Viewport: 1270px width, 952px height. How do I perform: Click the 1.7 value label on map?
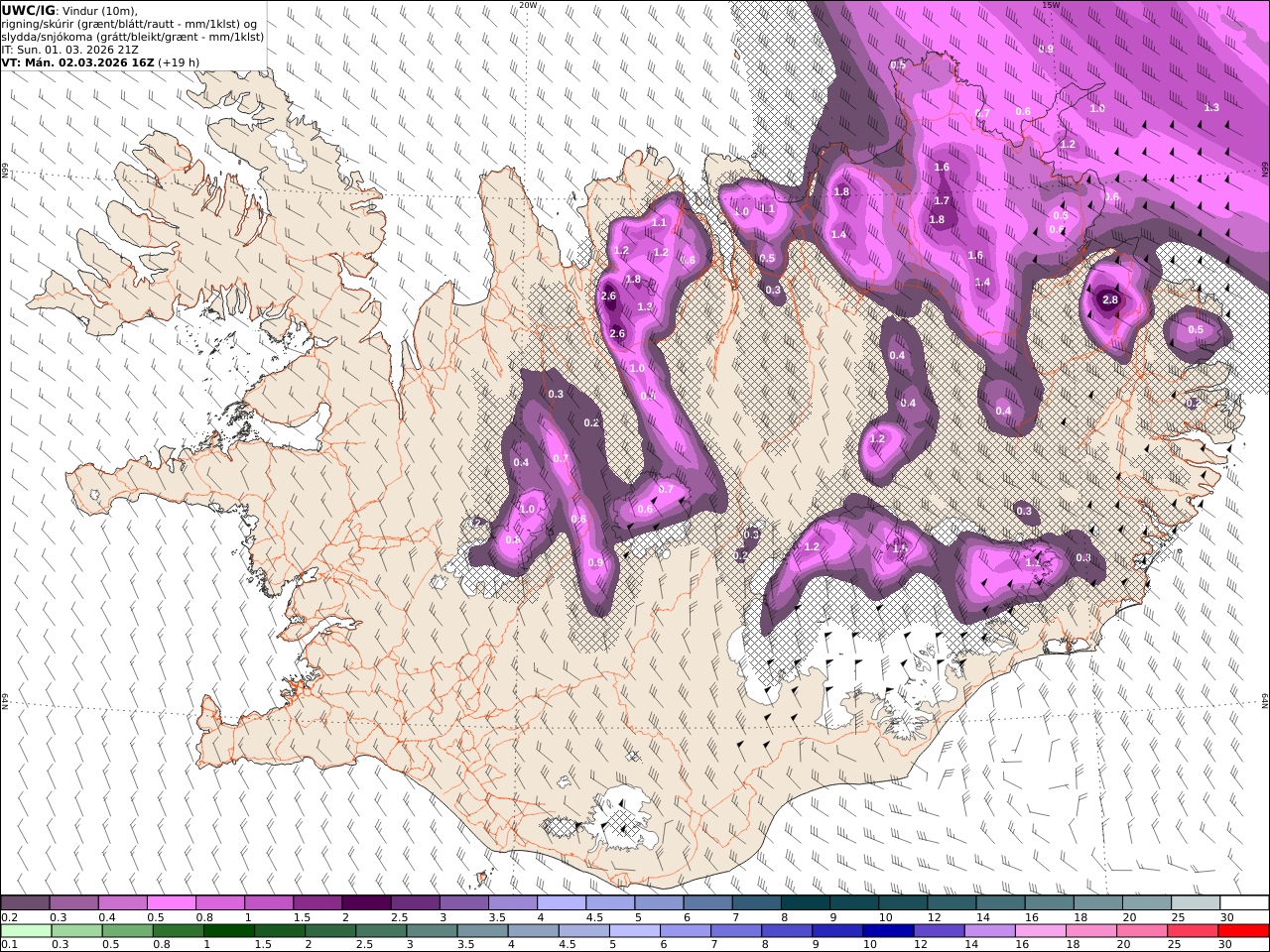coord(942,201)
